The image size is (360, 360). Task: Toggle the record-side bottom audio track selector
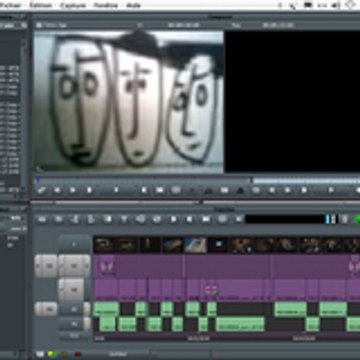pos(74,324)
